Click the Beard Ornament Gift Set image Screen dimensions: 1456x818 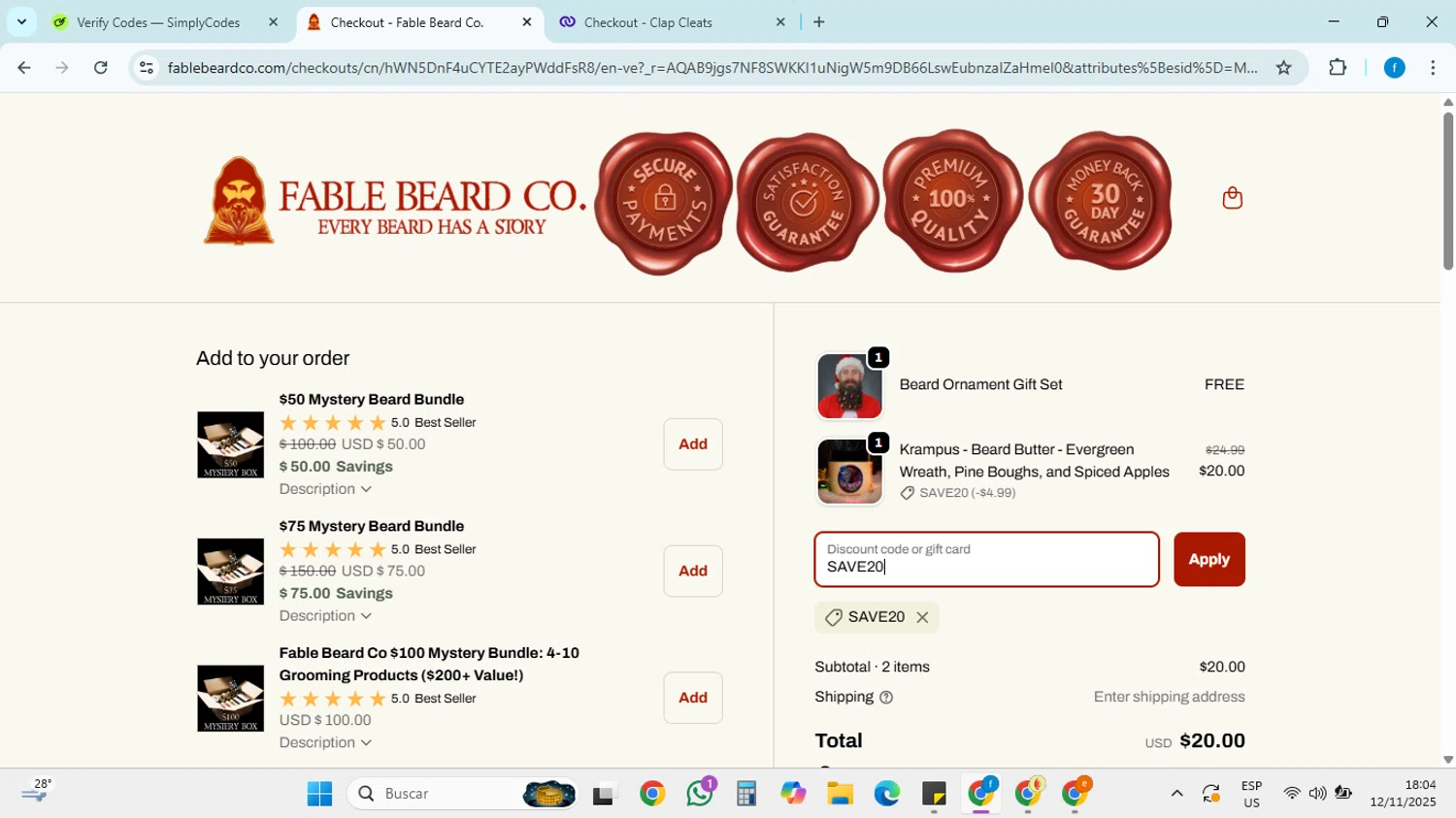tap(849, 386)
